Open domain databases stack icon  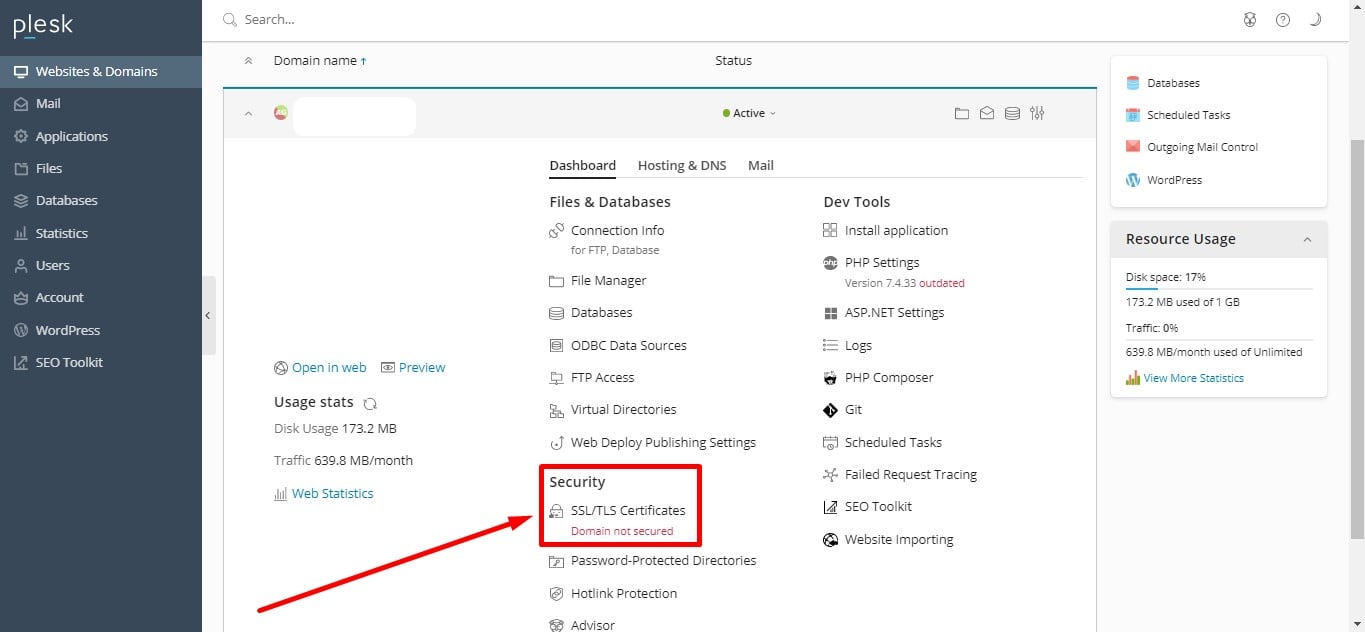tap(1012, 114)
